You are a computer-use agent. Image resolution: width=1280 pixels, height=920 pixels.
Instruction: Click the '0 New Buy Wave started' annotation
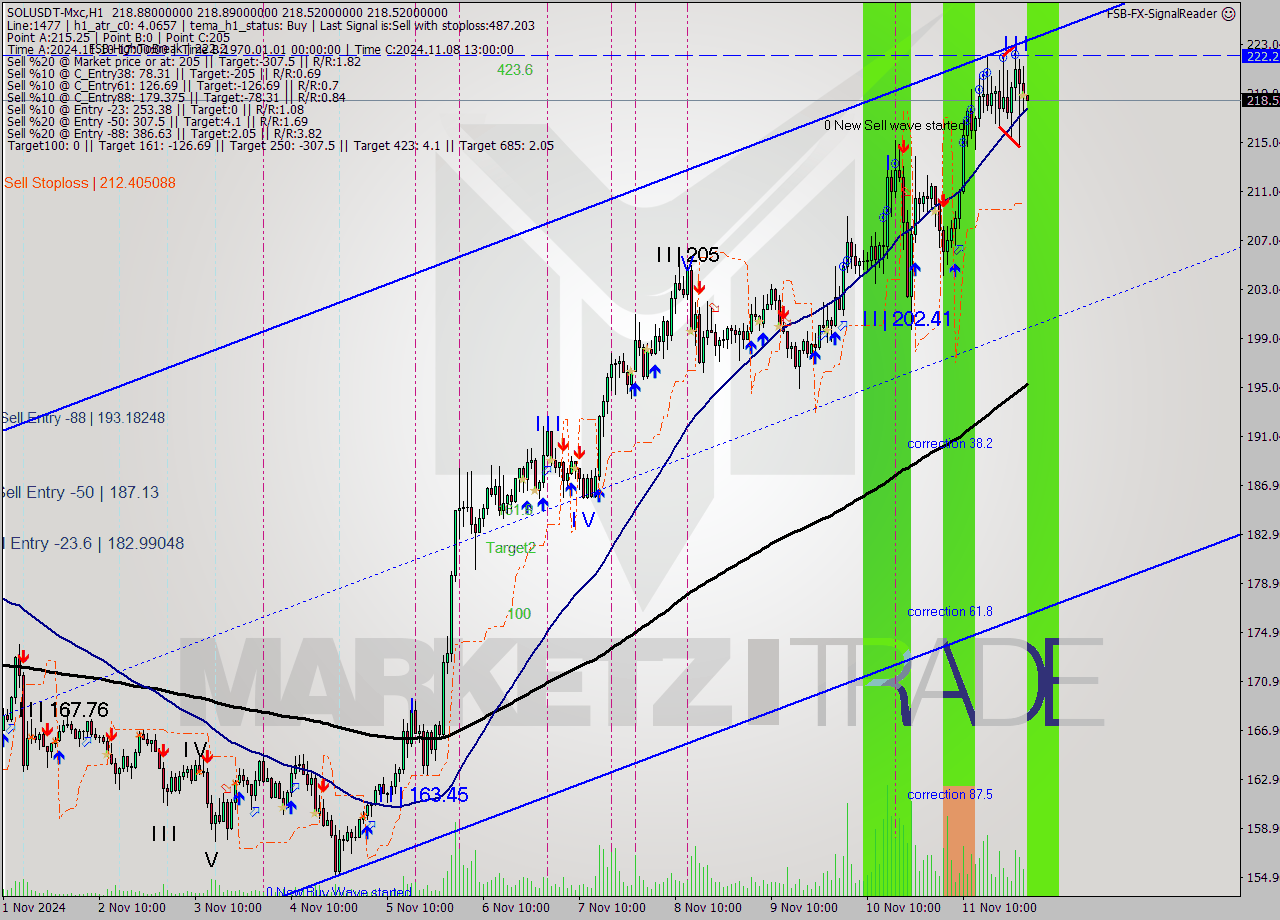click(x=339, y=892)
